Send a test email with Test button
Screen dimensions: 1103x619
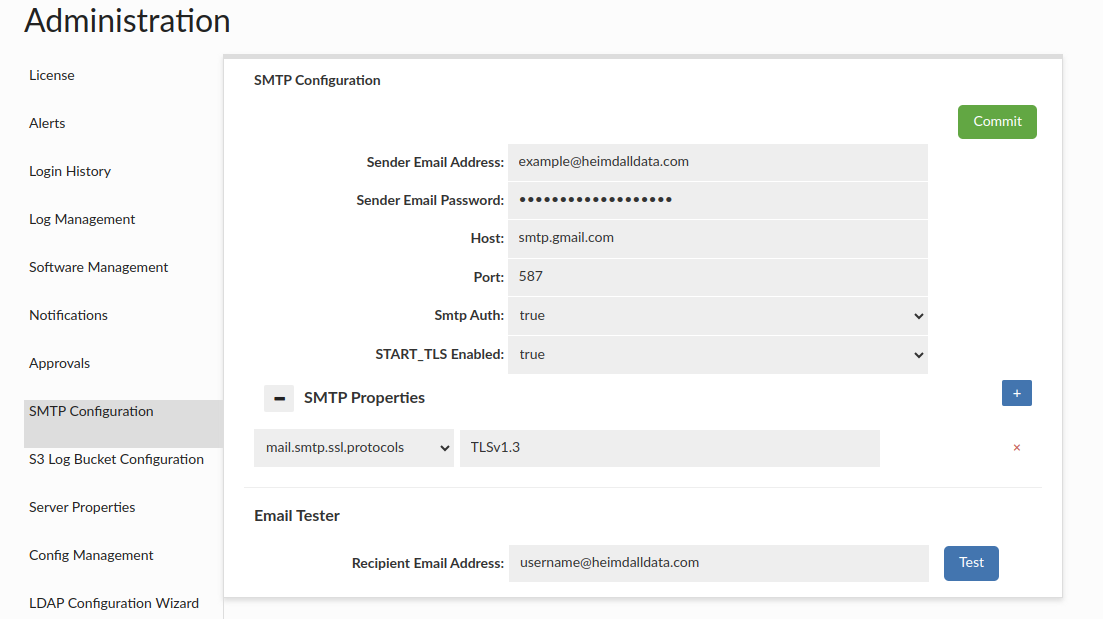(x=971, y=563)
